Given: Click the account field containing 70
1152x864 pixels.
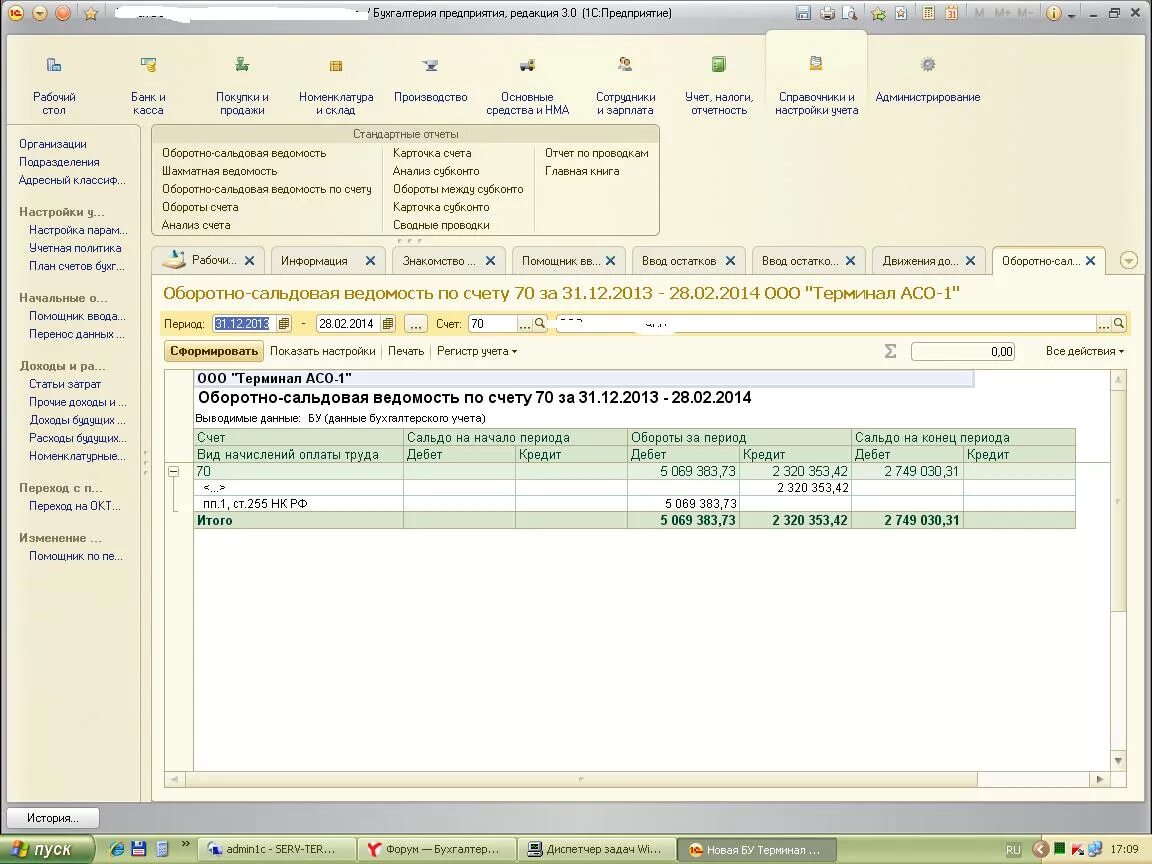Looking at the screenshot, I should [493, 323].
